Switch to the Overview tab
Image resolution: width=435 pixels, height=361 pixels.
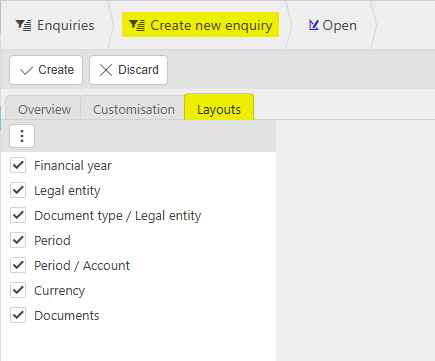(x=44, y=109)
